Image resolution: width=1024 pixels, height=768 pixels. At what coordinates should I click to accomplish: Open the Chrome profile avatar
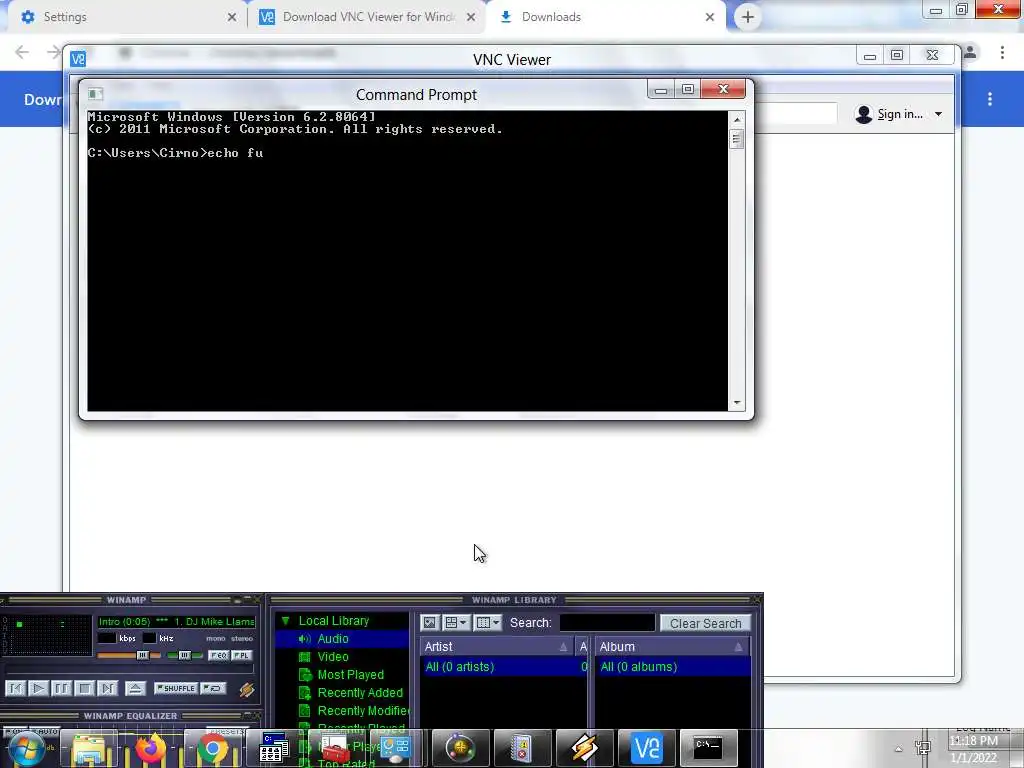coord(970,52)
